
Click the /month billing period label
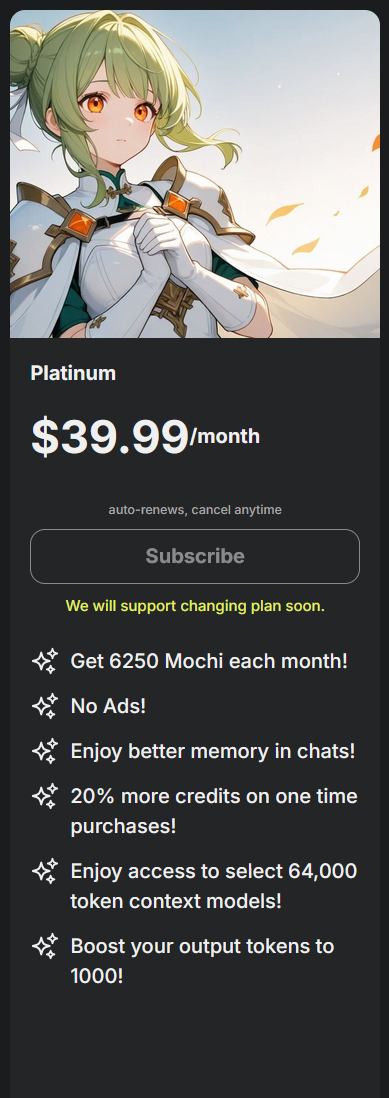point(225,436)
